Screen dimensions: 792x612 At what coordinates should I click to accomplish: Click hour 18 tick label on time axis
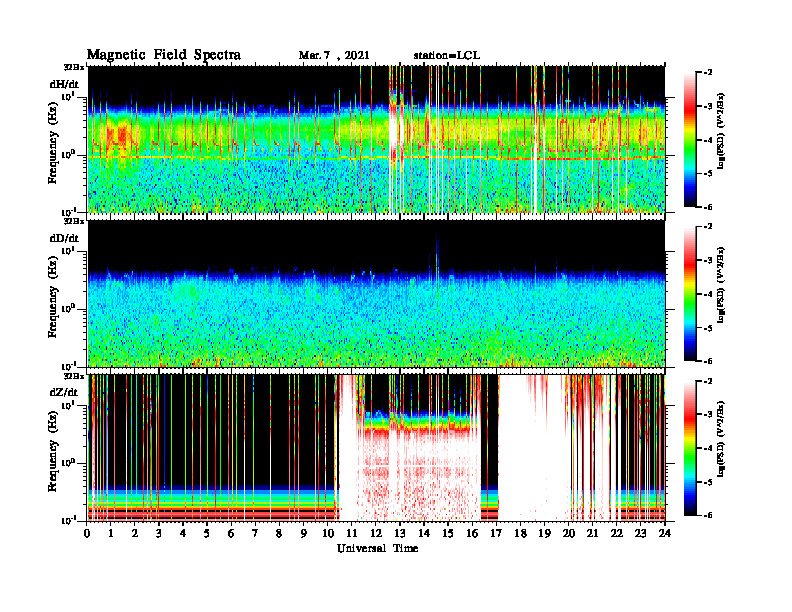pos(520,533)
